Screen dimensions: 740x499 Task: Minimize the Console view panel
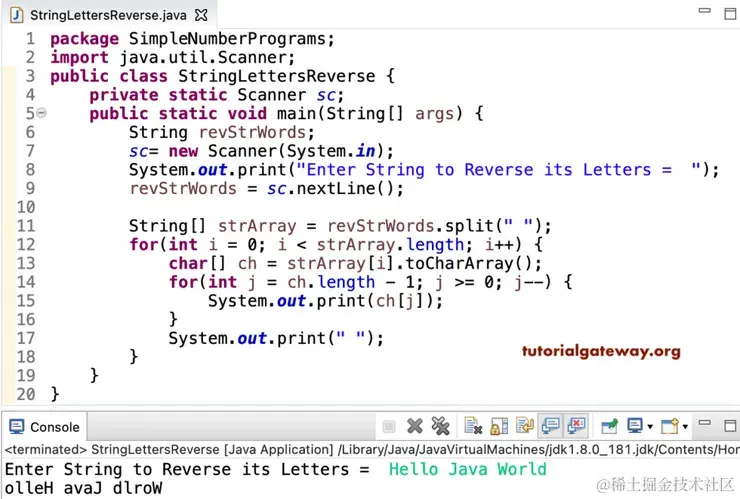705,423
